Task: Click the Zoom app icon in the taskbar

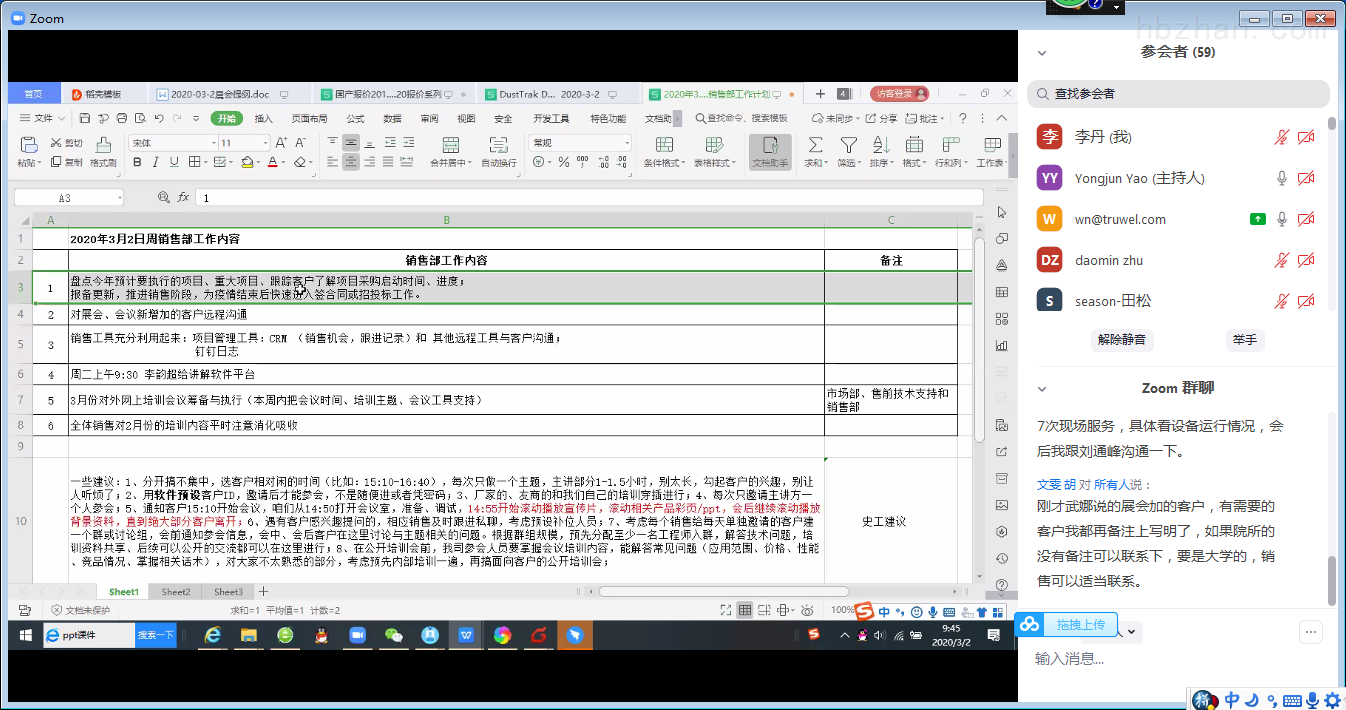Action: 357,635
